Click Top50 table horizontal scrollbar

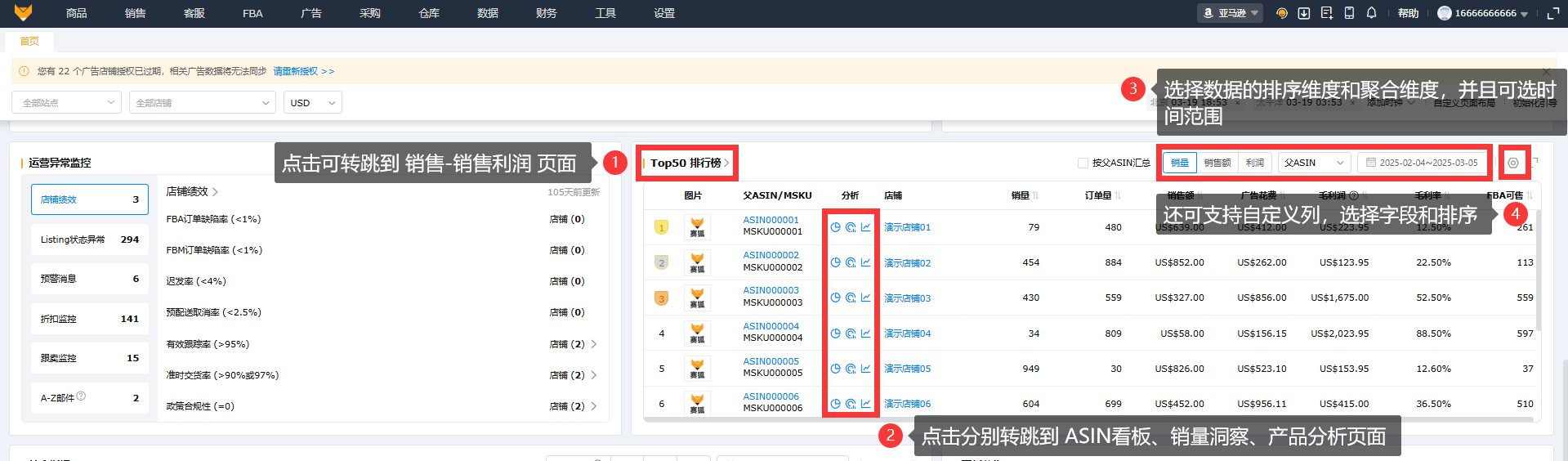tap(1088, 419)
